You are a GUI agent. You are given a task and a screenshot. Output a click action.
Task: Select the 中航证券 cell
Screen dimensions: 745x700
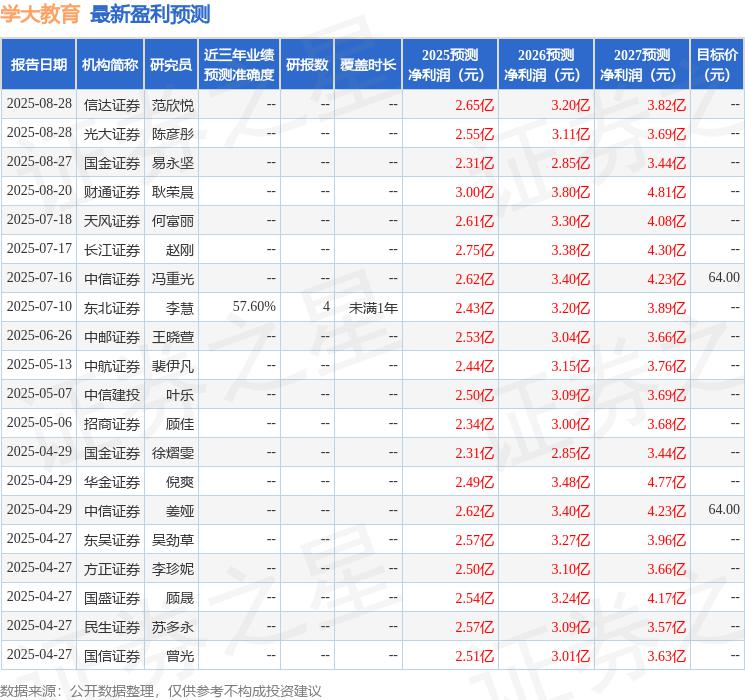click(112, 366)
